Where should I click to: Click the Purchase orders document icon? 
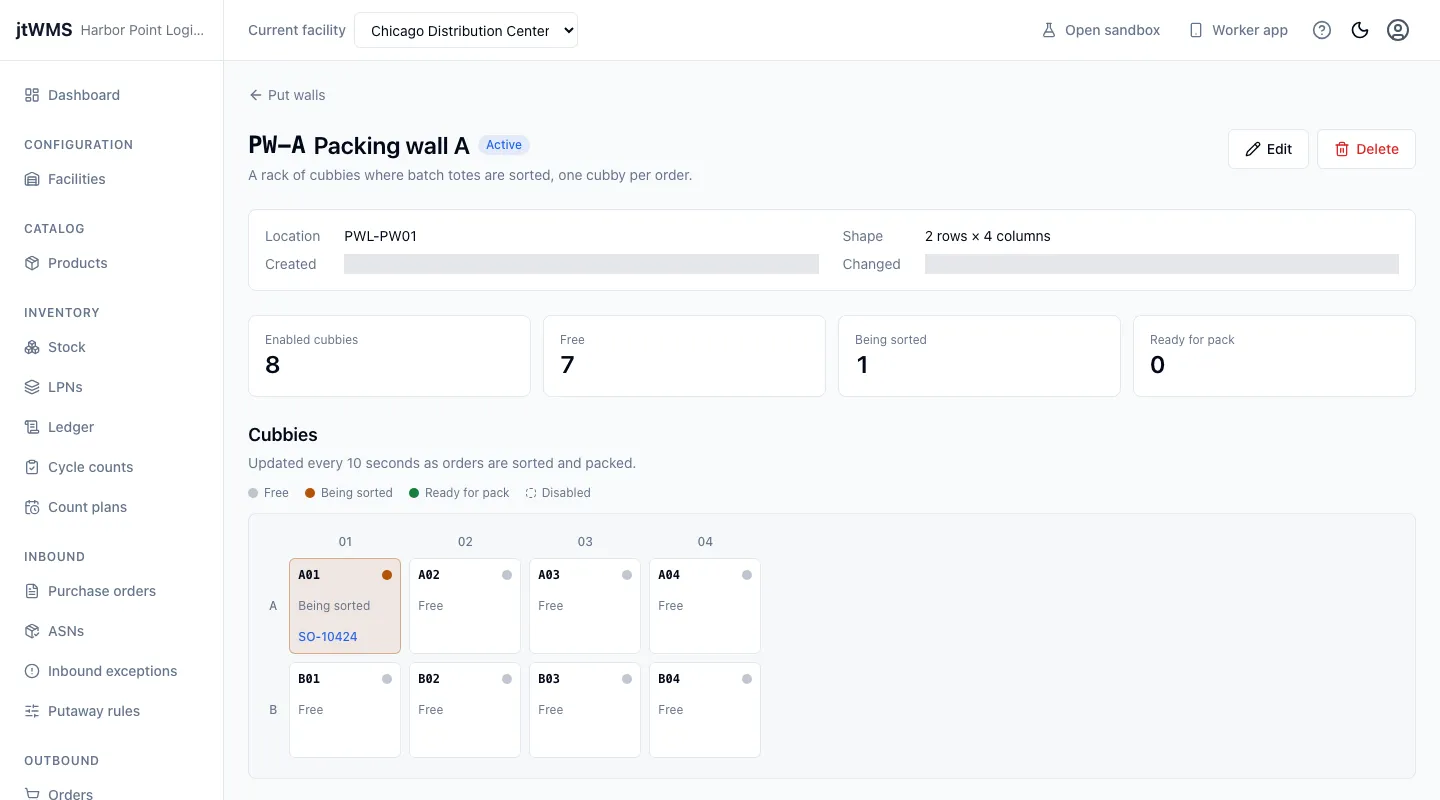coord(32,591)
